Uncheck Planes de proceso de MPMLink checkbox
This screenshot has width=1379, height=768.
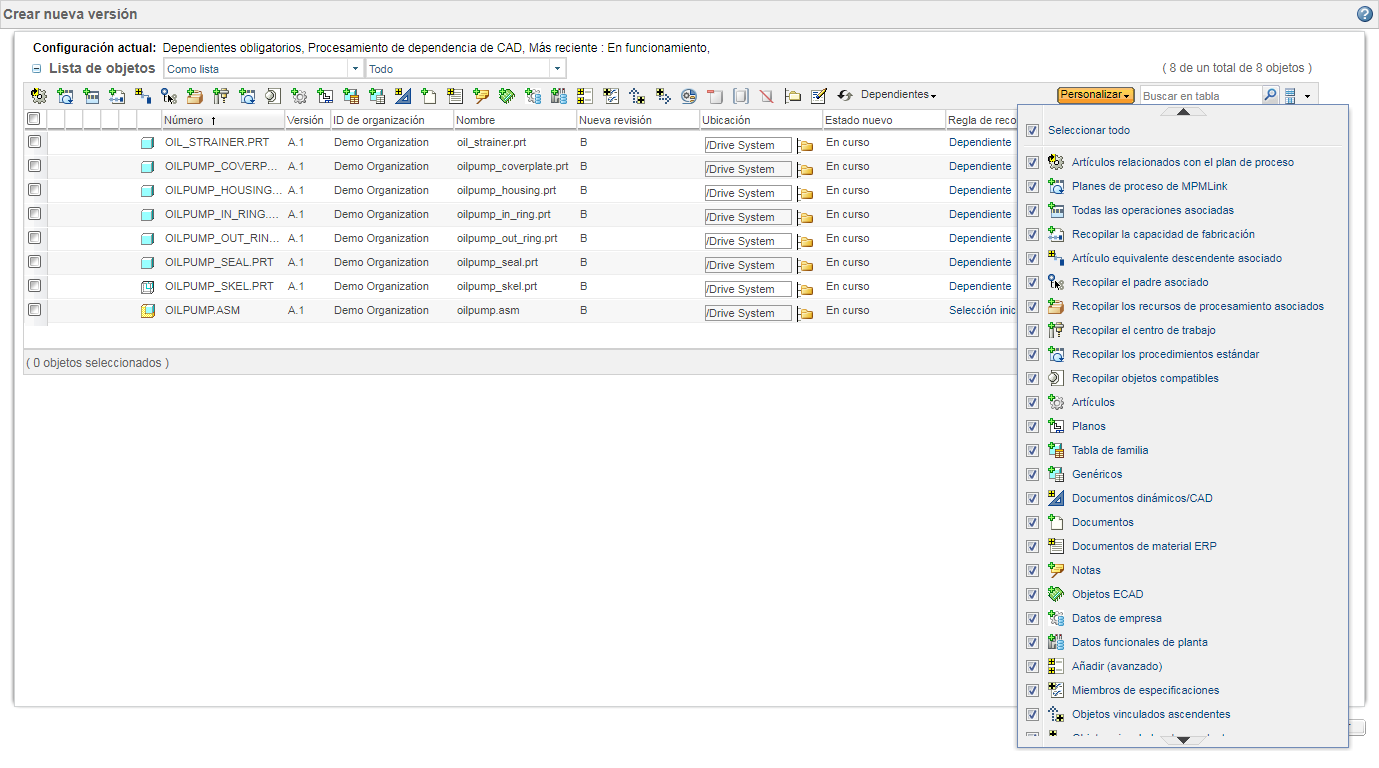(x=1032, y=186)
